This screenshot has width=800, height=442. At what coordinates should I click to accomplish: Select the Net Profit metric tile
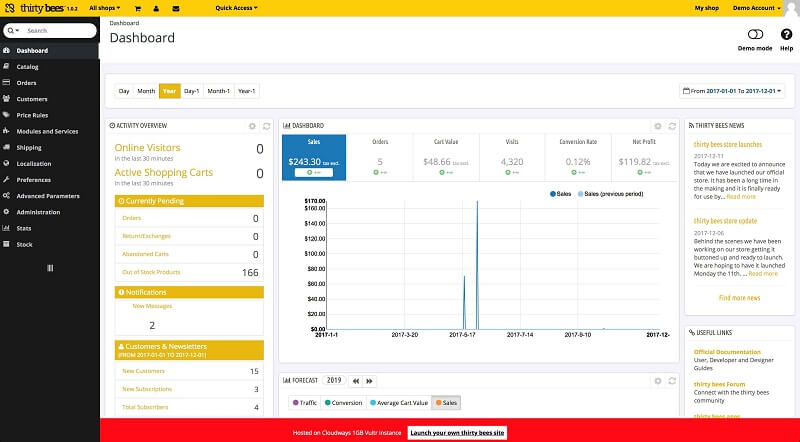(x=644, y=157)
